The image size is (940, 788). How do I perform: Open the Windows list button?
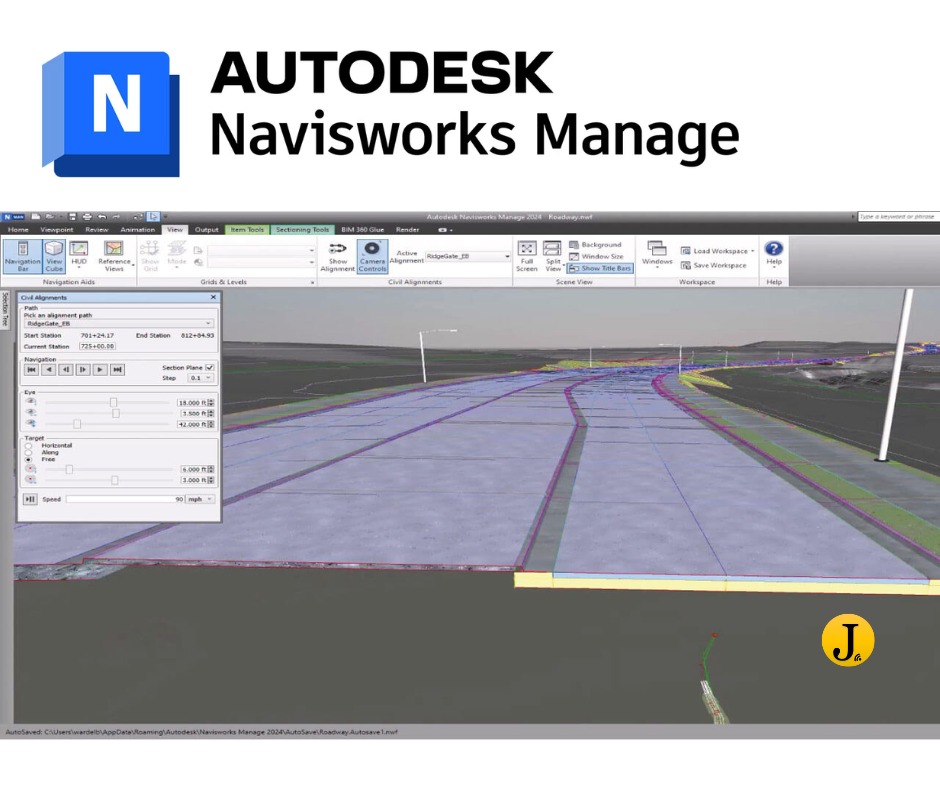click(657, 254)
